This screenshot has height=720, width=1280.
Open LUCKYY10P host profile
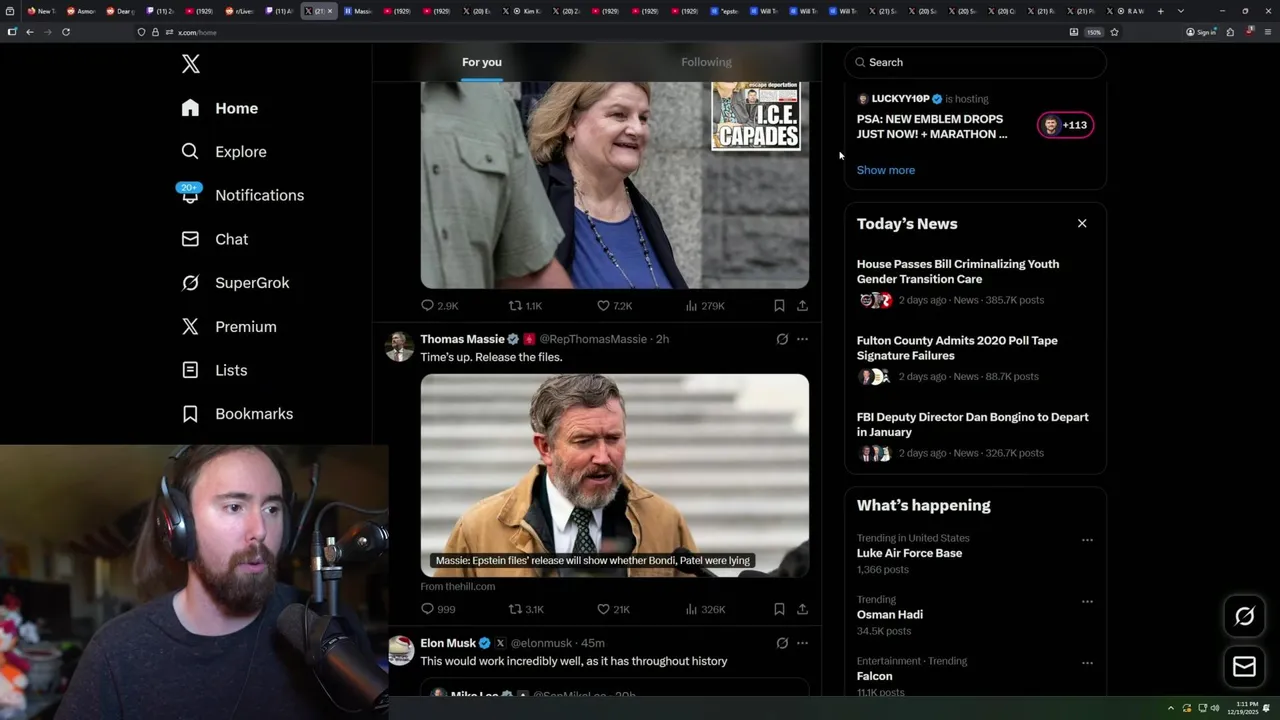tap(900, 99)
